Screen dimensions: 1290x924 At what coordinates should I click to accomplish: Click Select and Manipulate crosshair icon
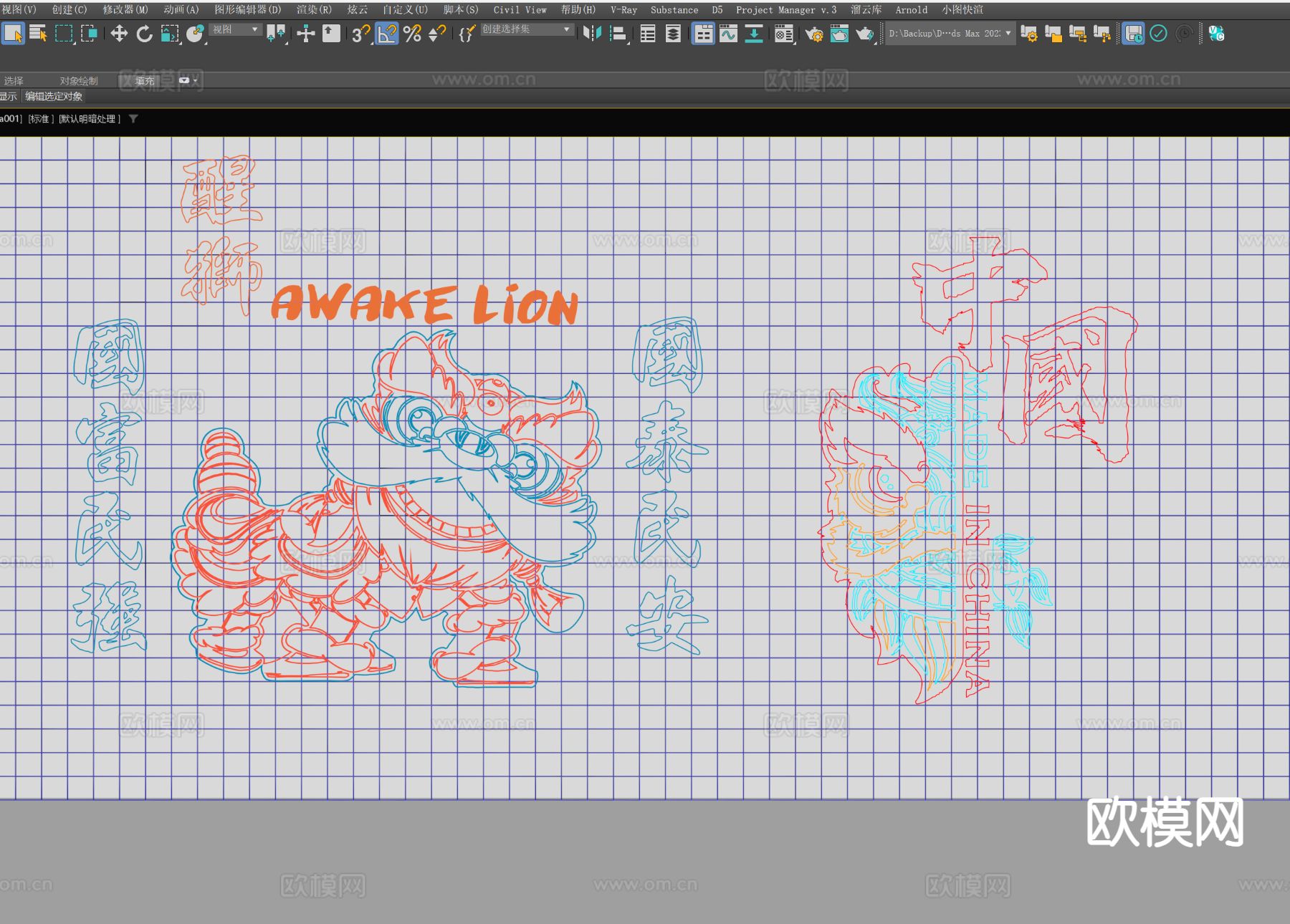coord(306,34)
